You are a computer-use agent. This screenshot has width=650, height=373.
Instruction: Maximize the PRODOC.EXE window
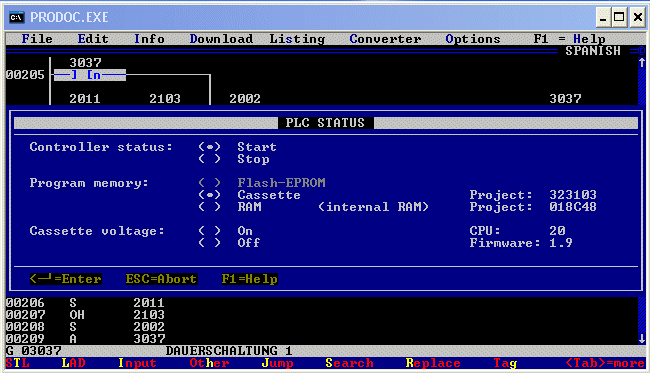click(619, 17)
